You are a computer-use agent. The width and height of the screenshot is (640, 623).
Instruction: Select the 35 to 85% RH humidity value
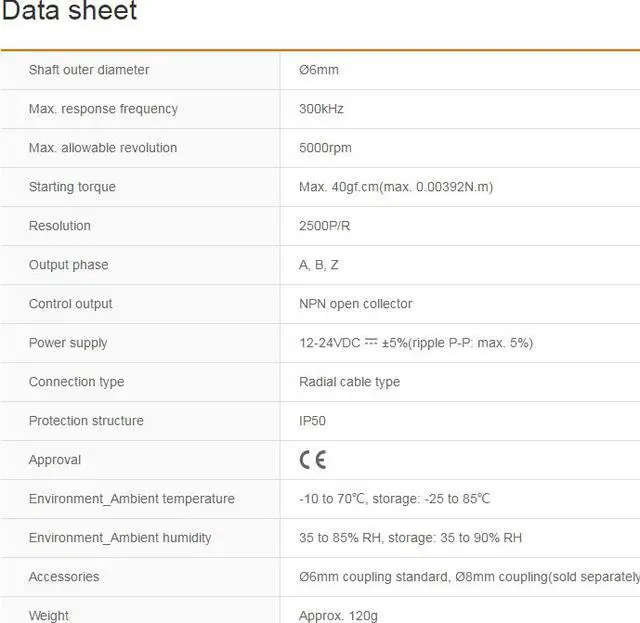(410, 538)
